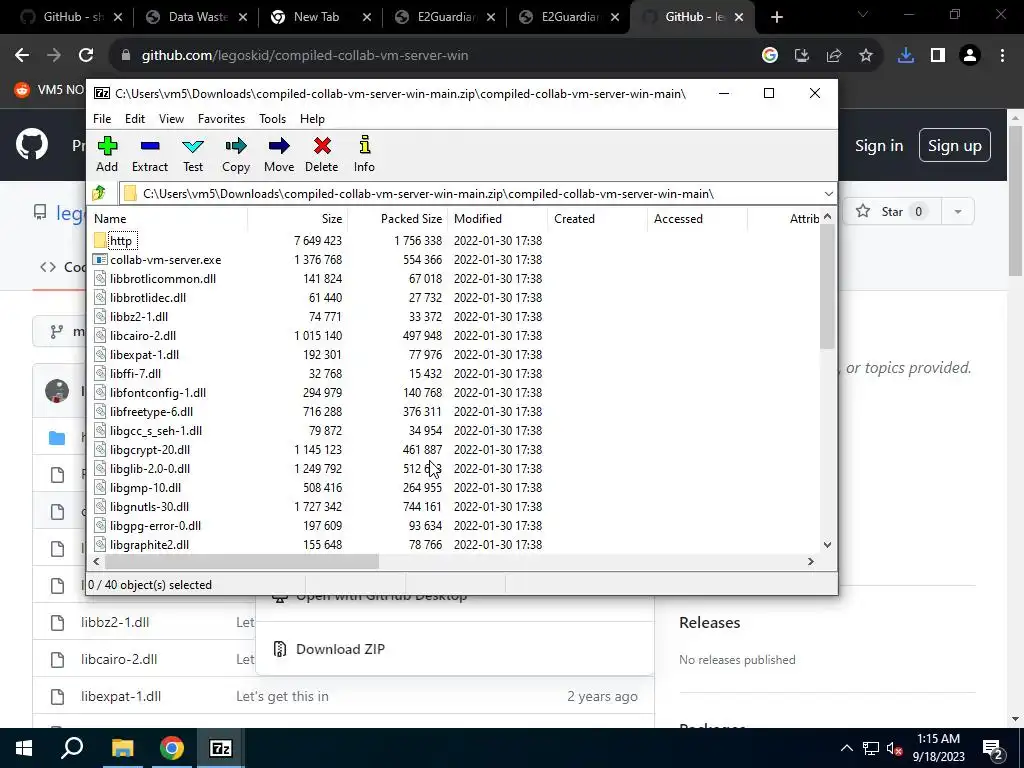This screenshot has width=1024, height=768.
Task: Close the first E2Guardian tab
Action: [491, 18]
